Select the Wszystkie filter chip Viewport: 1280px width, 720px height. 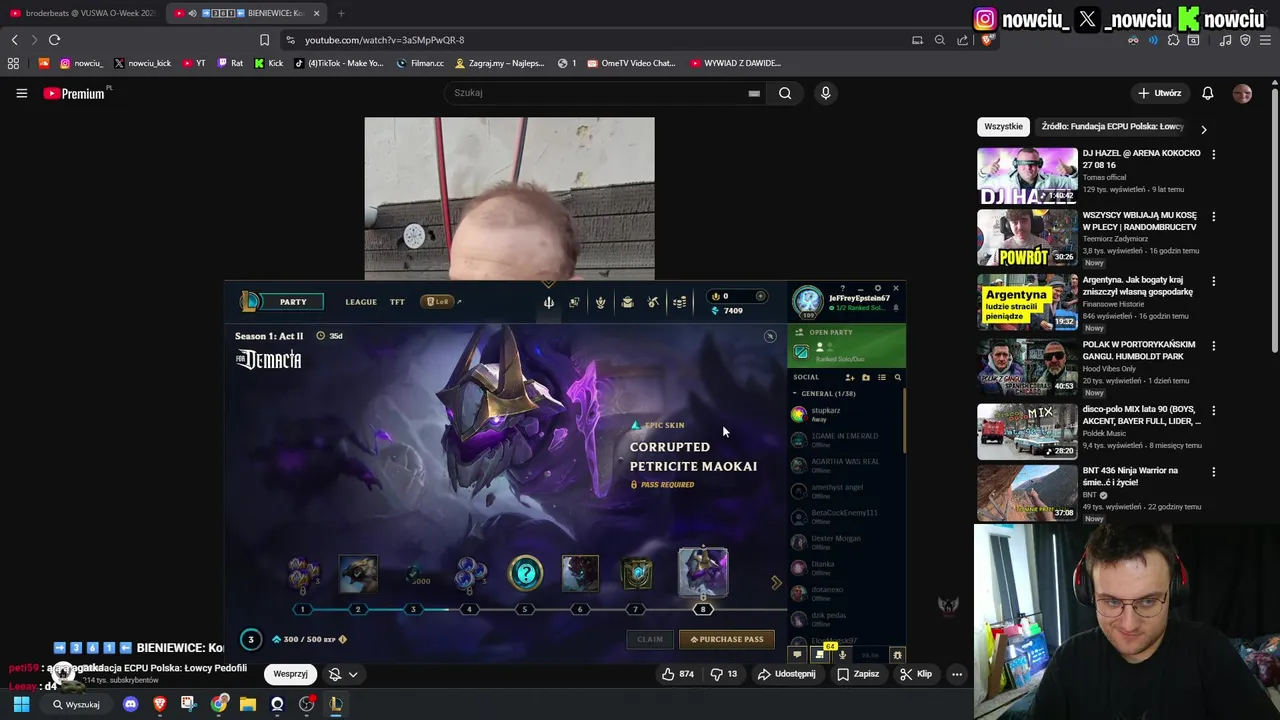tap(1003, 127)
